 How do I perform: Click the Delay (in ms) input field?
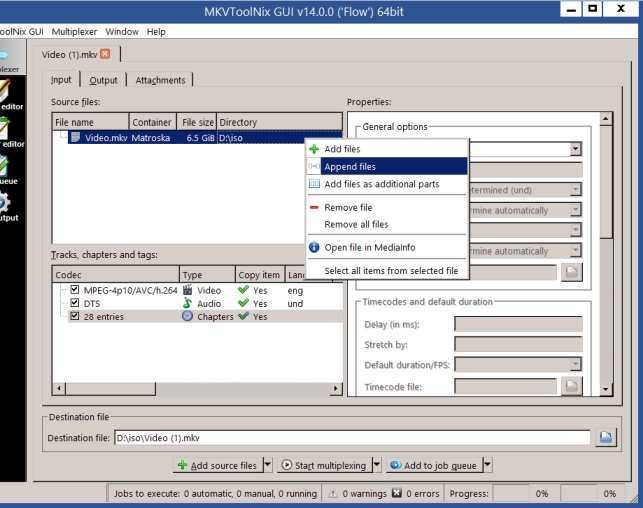pyautogui.click(x=518, y=324)
